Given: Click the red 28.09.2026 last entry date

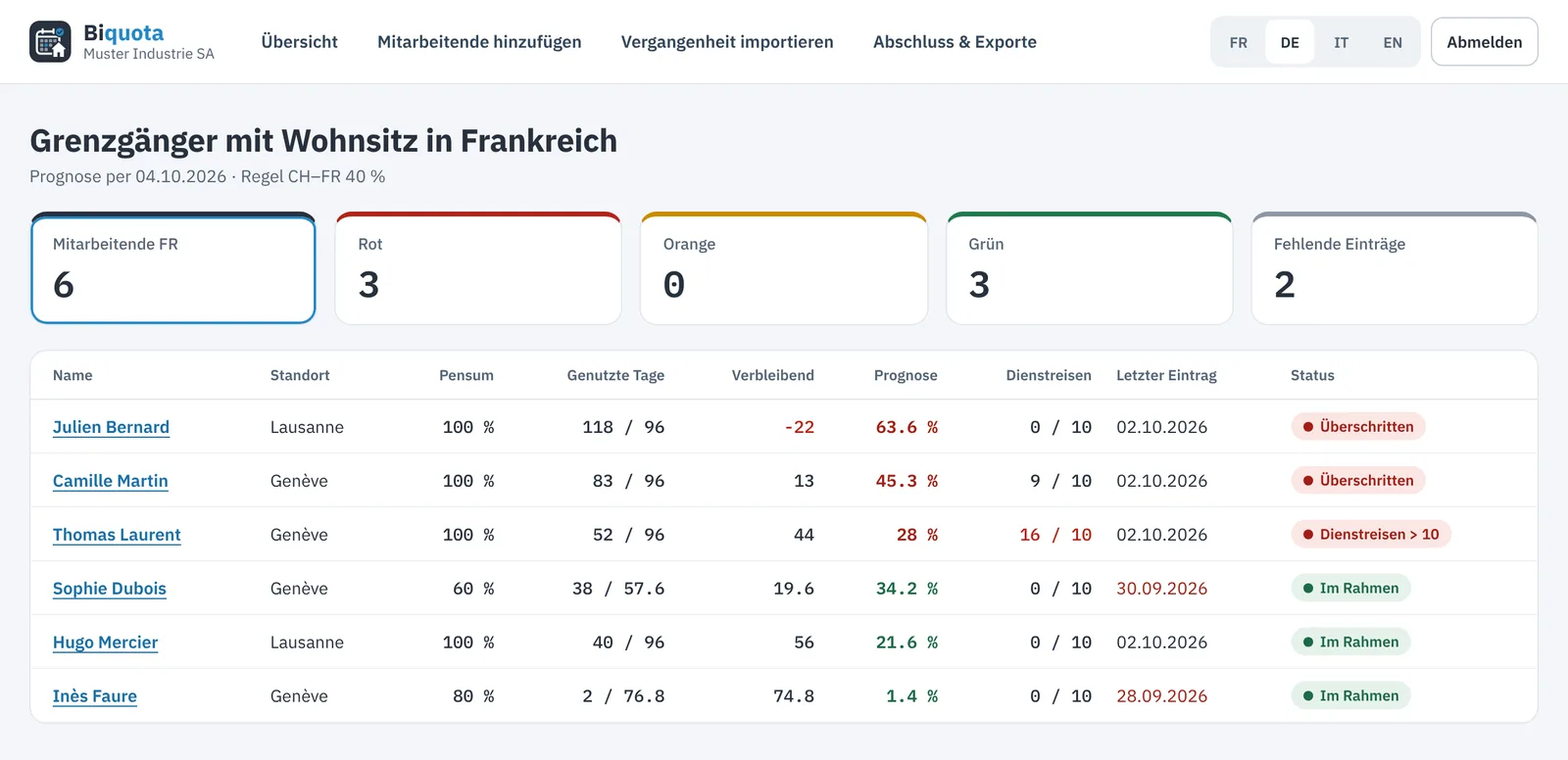Looking at the screenshot, I should click(1161, 696).
